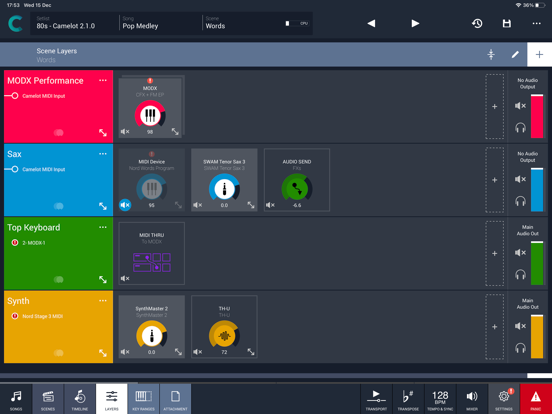Toggle the Top Keyboard layer switch

[58, 280]
